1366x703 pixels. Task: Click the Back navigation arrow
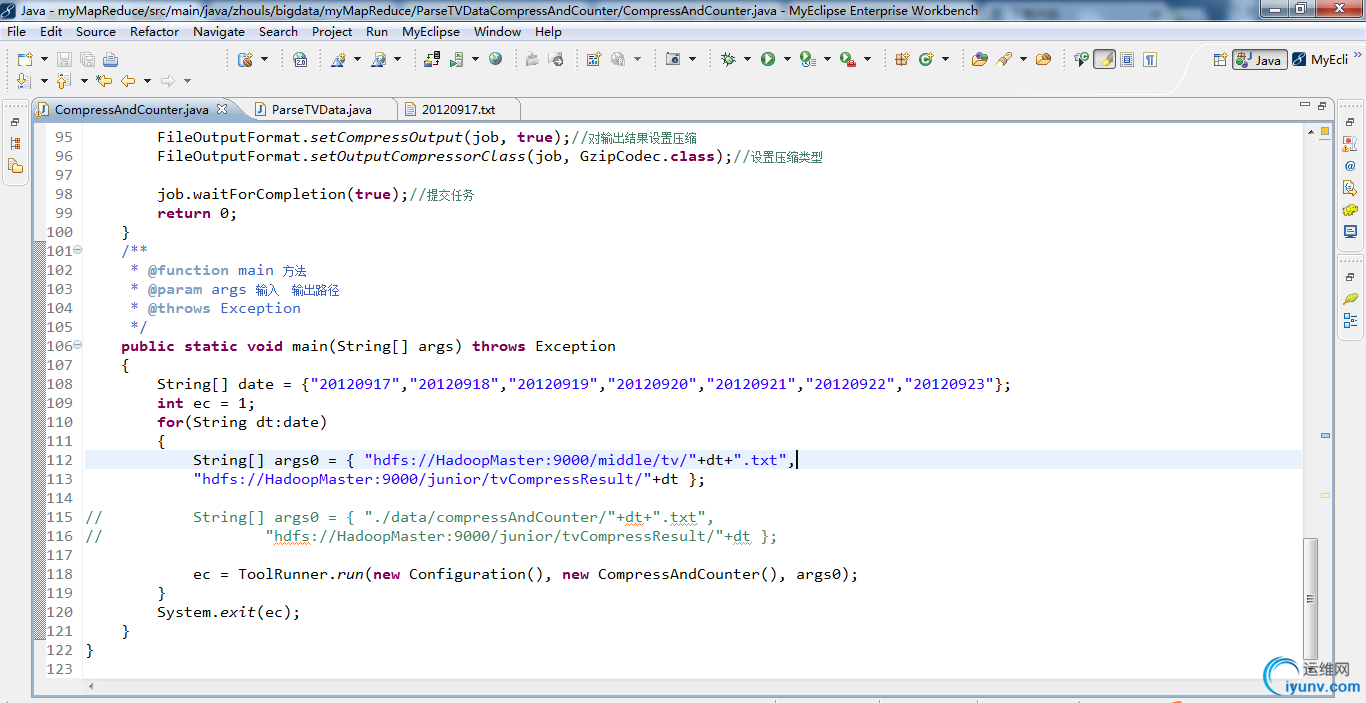tap(128, 81)
